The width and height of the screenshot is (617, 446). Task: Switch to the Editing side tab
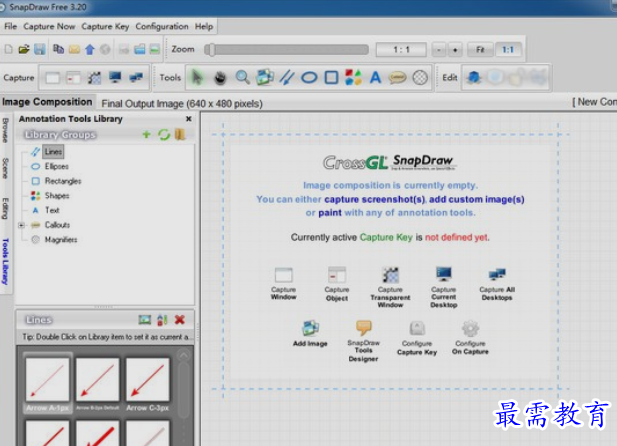(5, 208)
